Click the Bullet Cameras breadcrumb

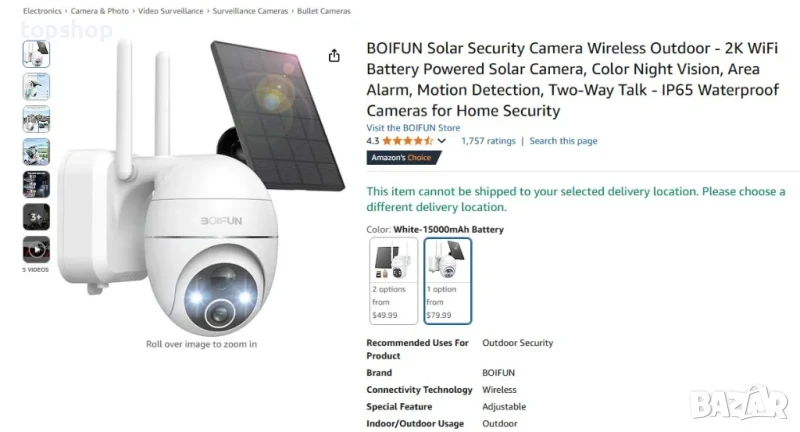324,10
